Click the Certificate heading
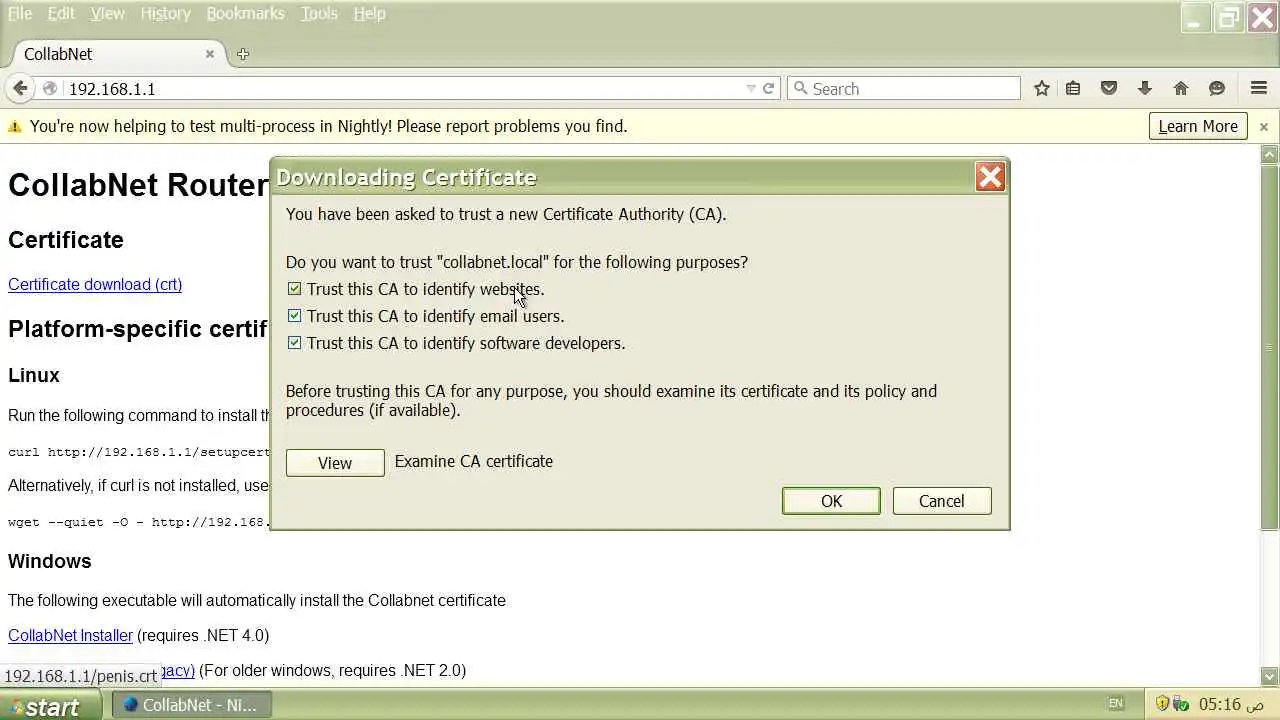Screen dimensions: 1280x720 66,240
